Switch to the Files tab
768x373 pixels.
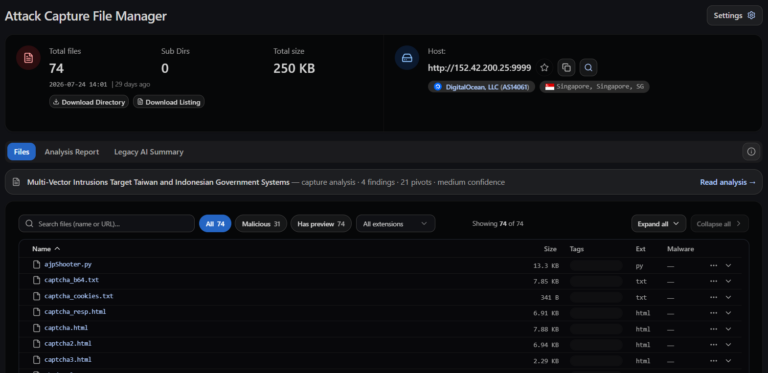pyautogui.click(x=22, y=152)
